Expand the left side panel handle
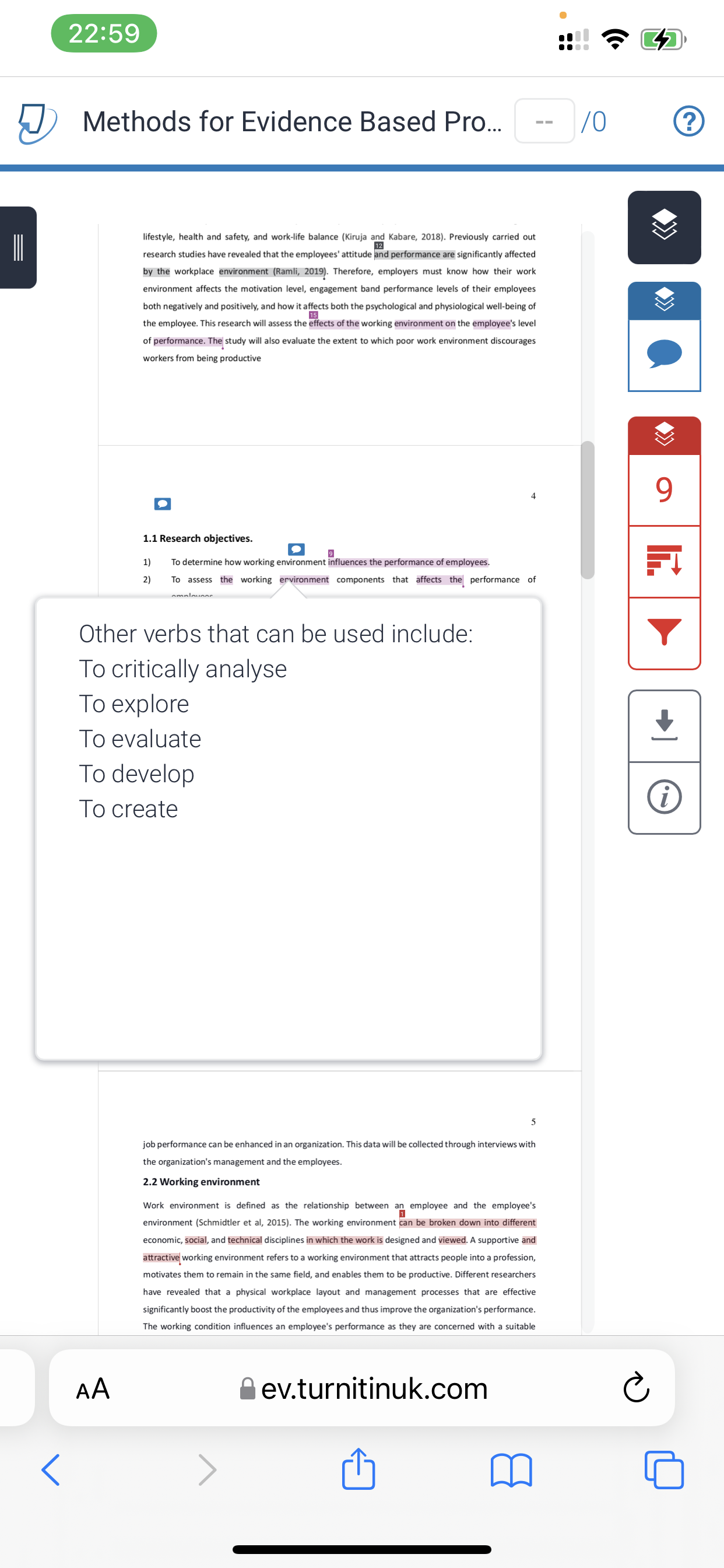This screenshot has width=724, height=1568. click(18, 247)
